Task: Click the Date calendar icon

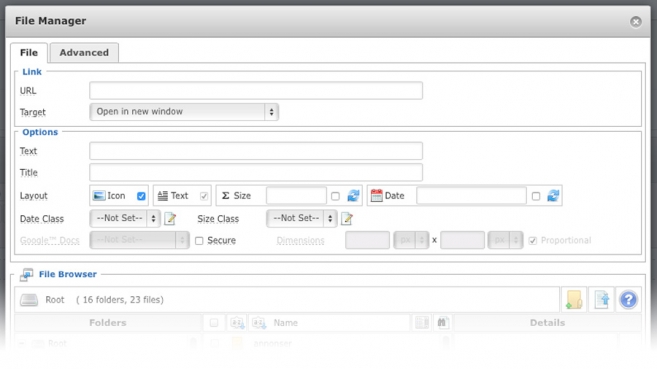Action: 376,196
